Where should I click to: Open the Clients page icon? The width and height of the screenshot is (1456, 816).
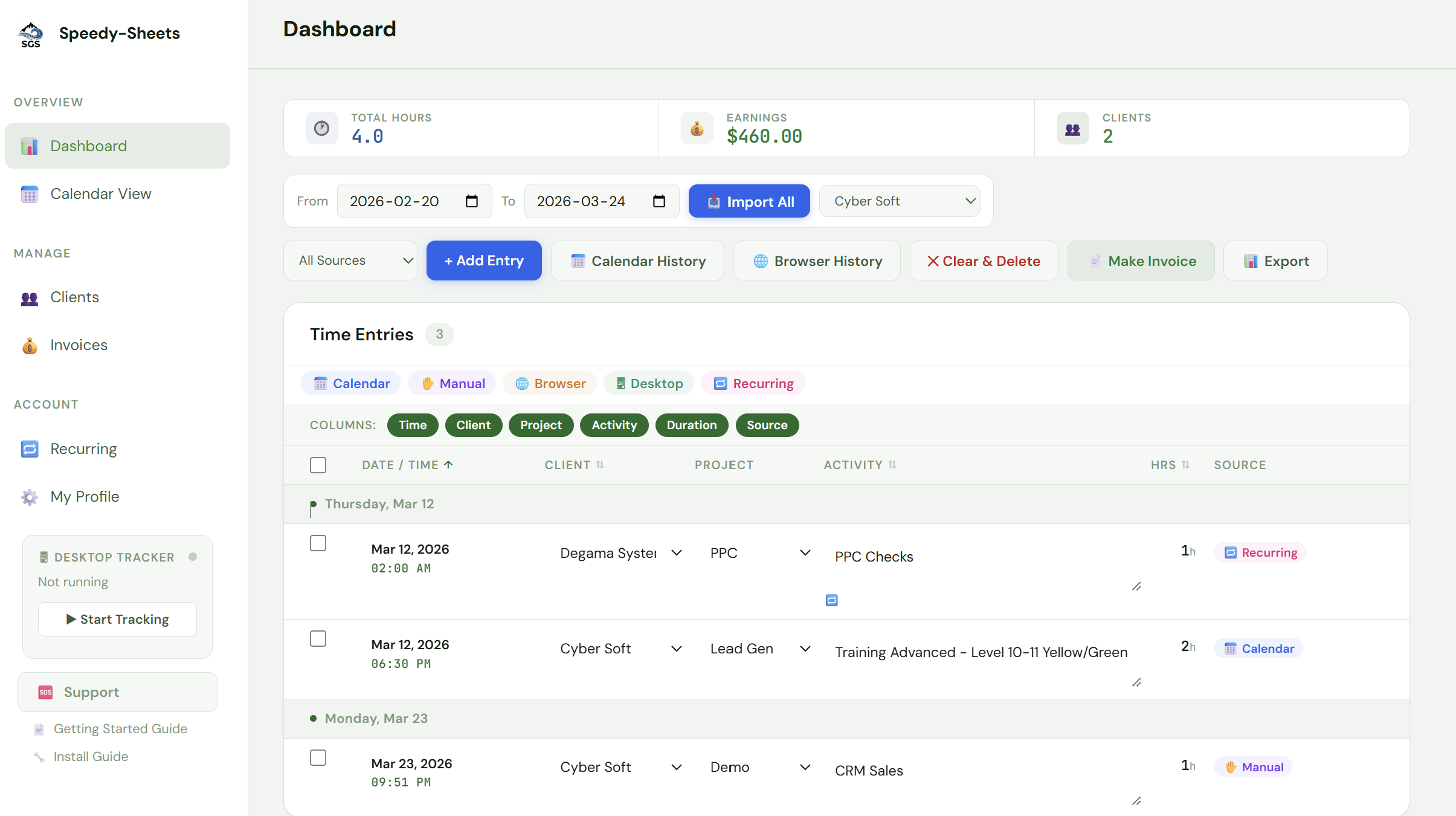(x=30, y=297)
